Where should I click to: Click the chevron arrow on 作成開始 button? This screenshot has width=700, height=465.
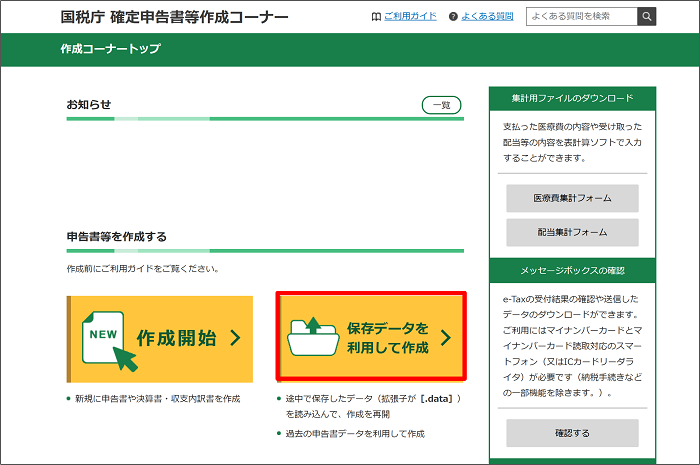click(236, 338)
